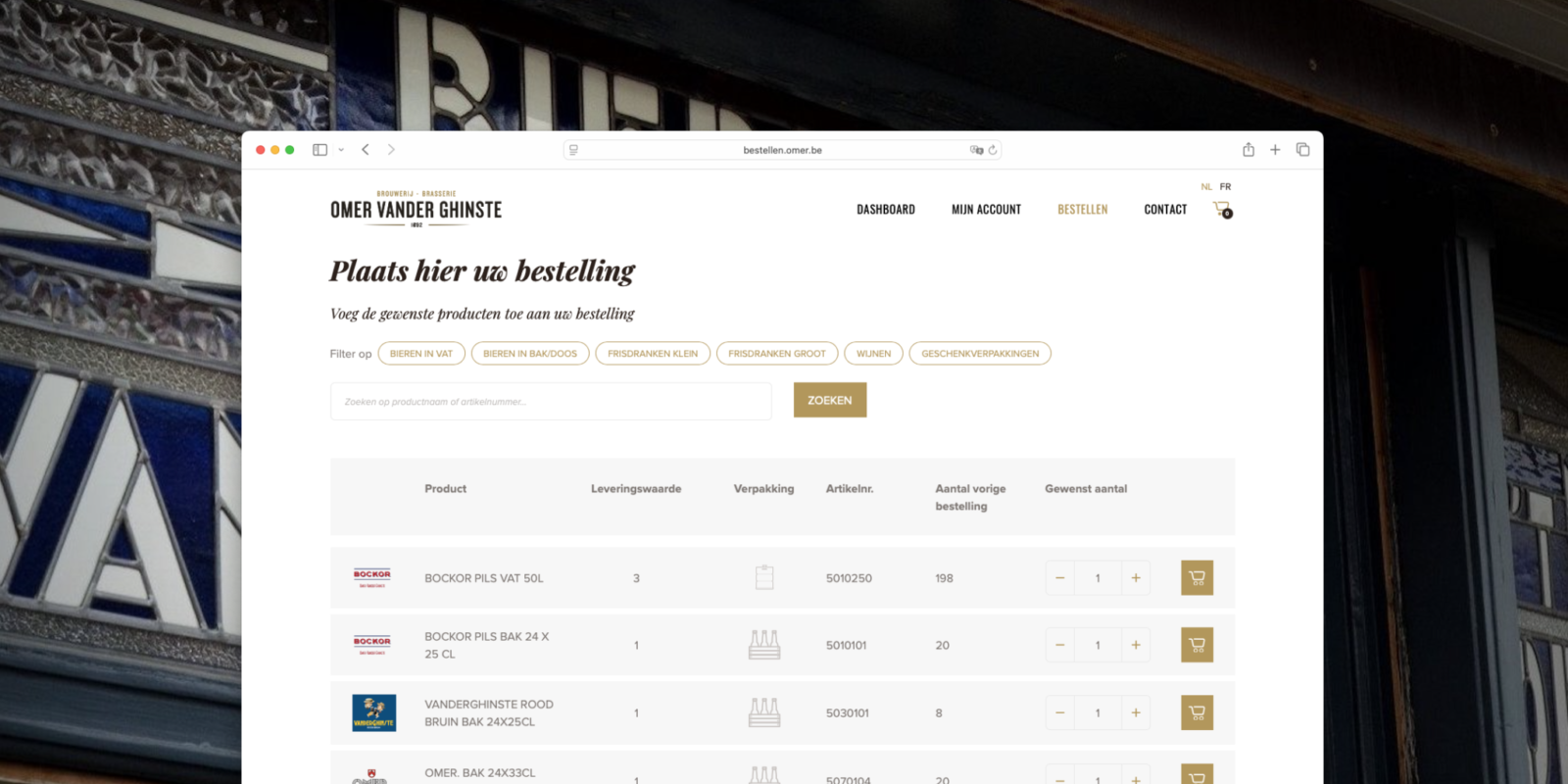Increase quantity for Bockor Pils Vat 50L
1568x784 pixels.
tap(1136, 578)
